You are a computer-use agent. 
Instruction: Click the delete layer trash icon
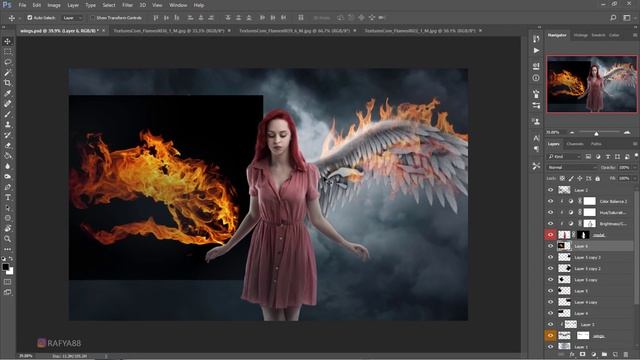(626, 354)
